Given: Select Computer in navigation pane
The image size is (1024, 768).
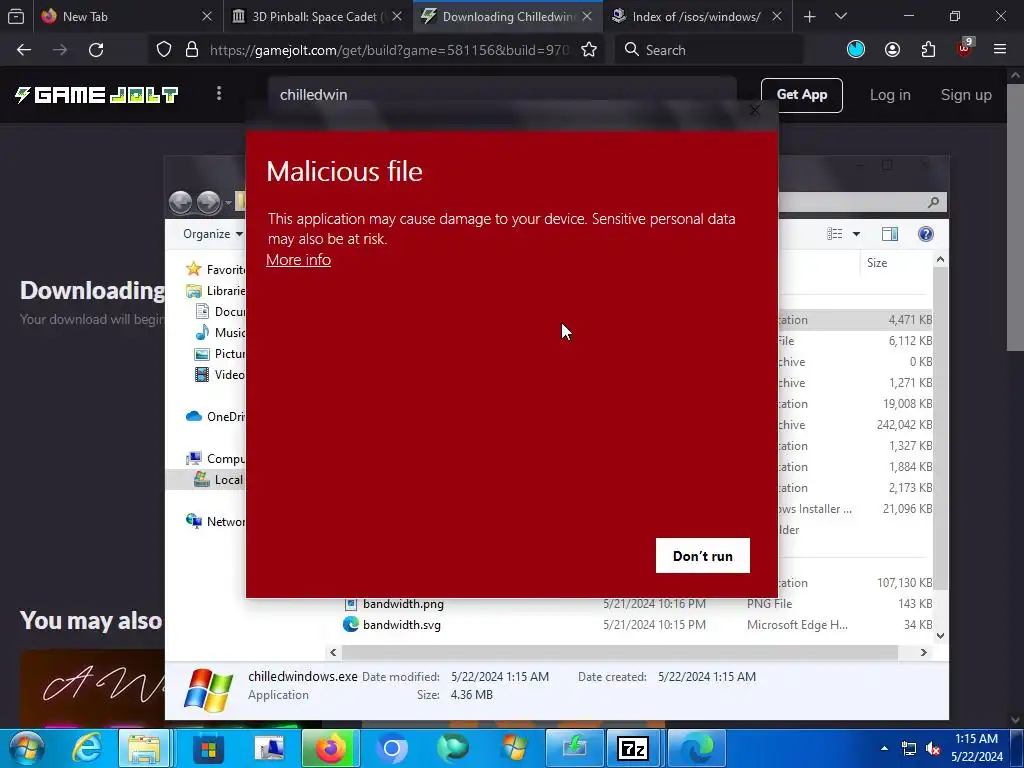Looking at the screenshot, I should 216,458.
